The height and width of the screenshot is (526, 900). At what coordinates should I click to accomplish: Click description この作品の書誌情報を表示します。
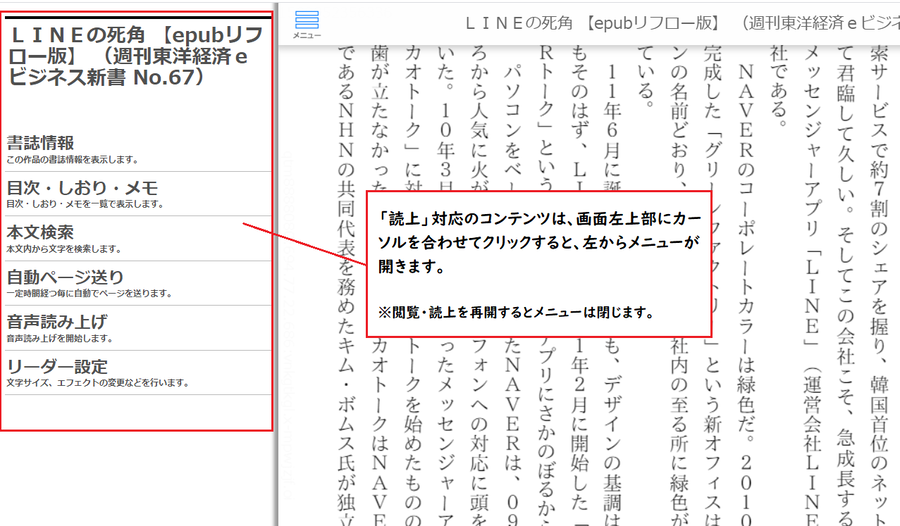coord(72,159)
